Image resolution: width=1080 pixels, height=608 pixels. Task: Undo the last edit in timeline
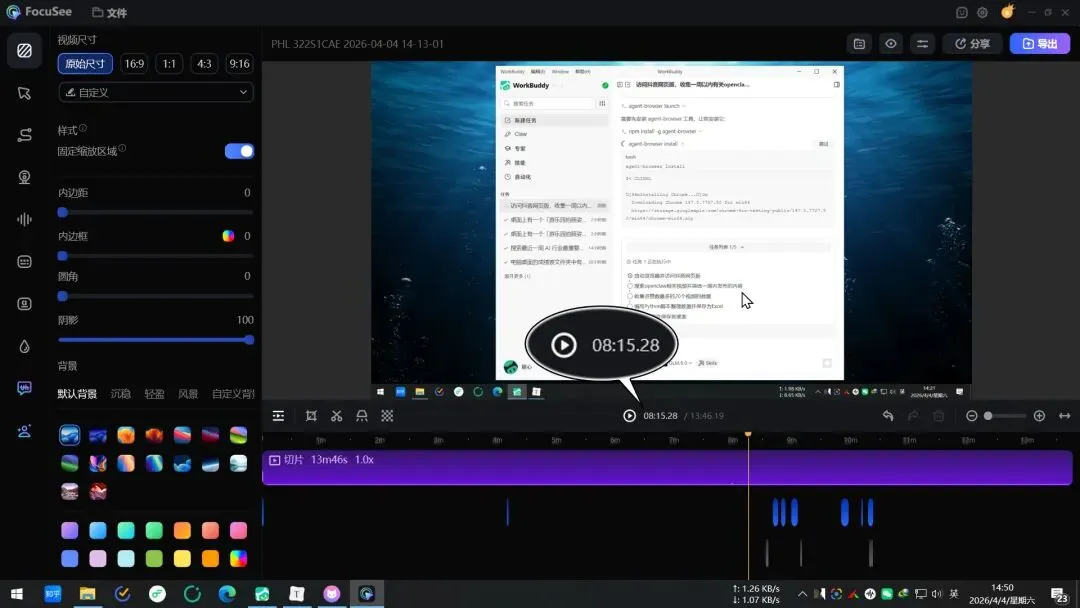coord(888,416)
